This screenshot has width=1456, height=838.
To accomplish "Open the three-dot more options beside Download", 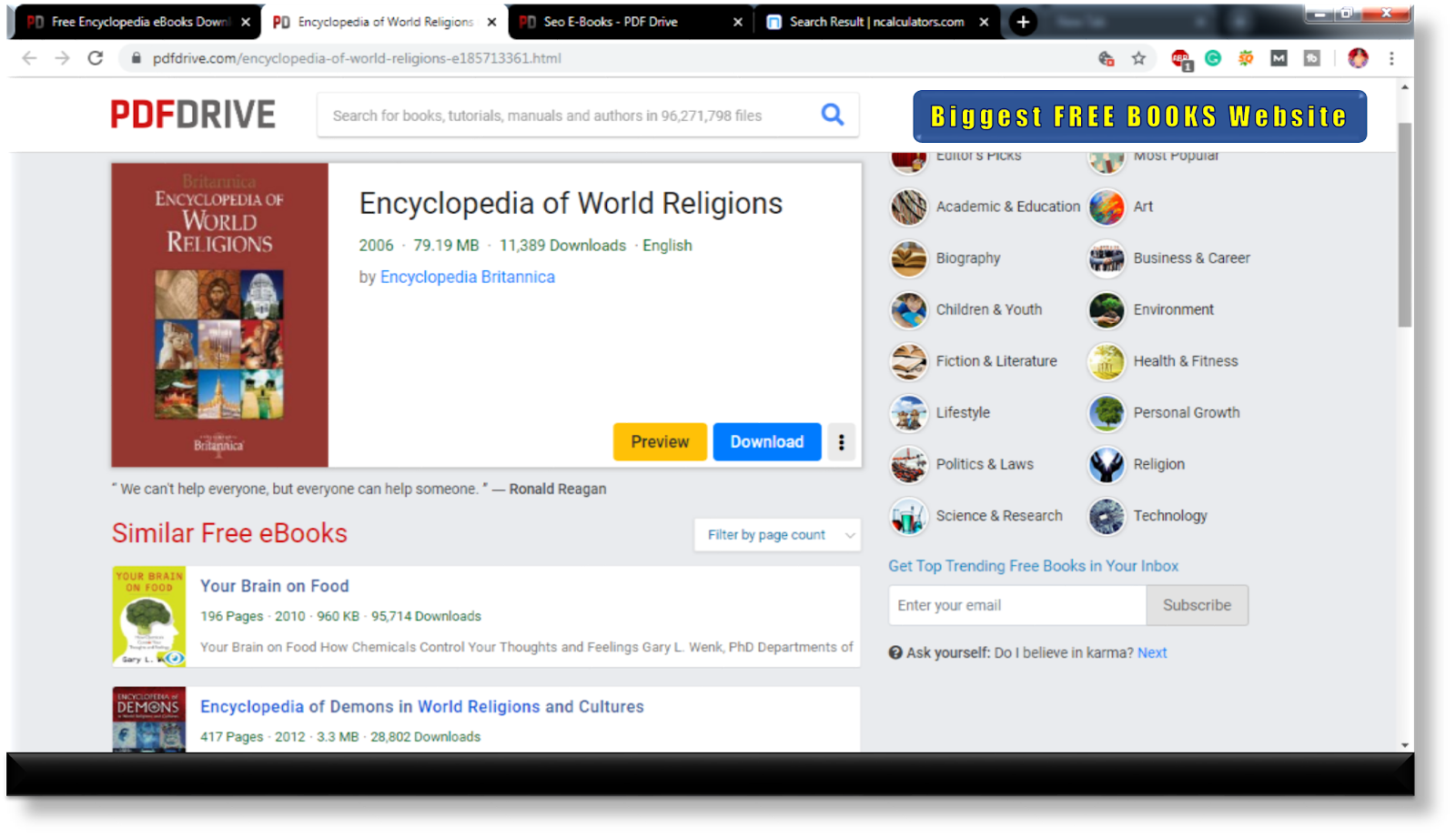I will point(841,442).
